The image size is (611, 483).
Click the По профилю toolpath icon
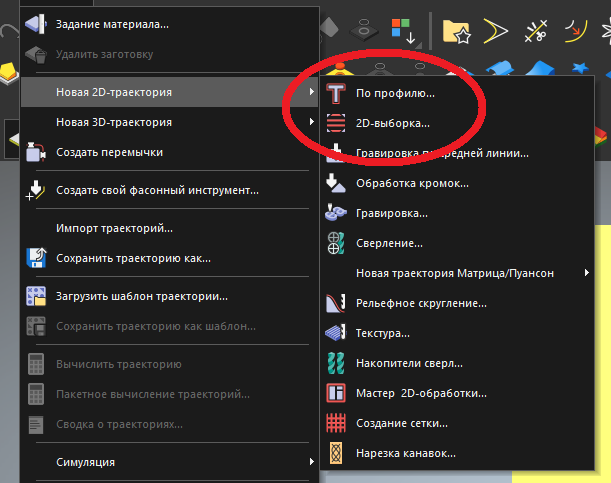click(336, 93)
